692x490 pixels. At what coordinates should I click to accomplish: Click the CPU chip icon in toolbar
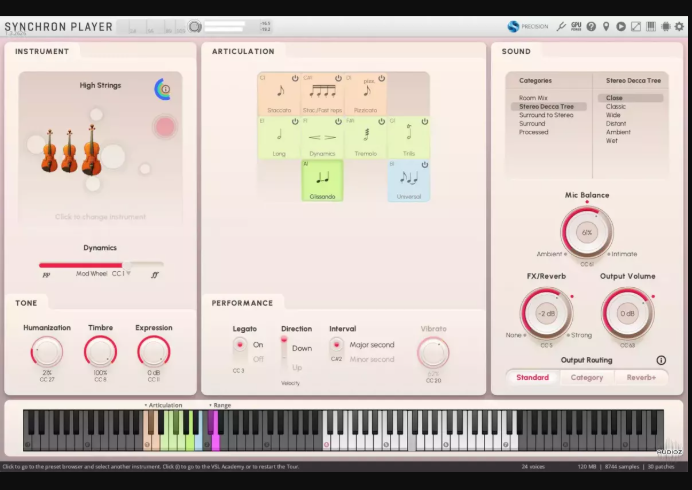tap(666, 26)
